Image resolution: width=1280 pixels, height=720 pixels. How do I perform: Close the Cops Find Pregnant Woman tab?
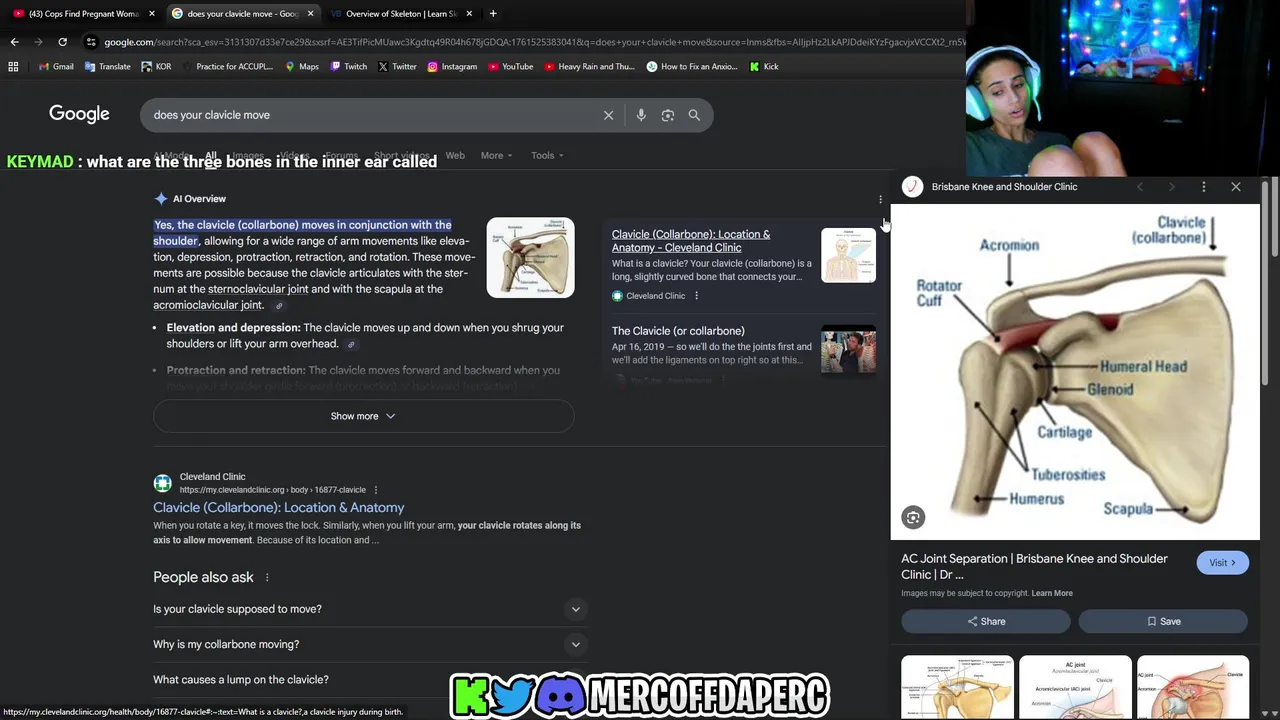152,14
